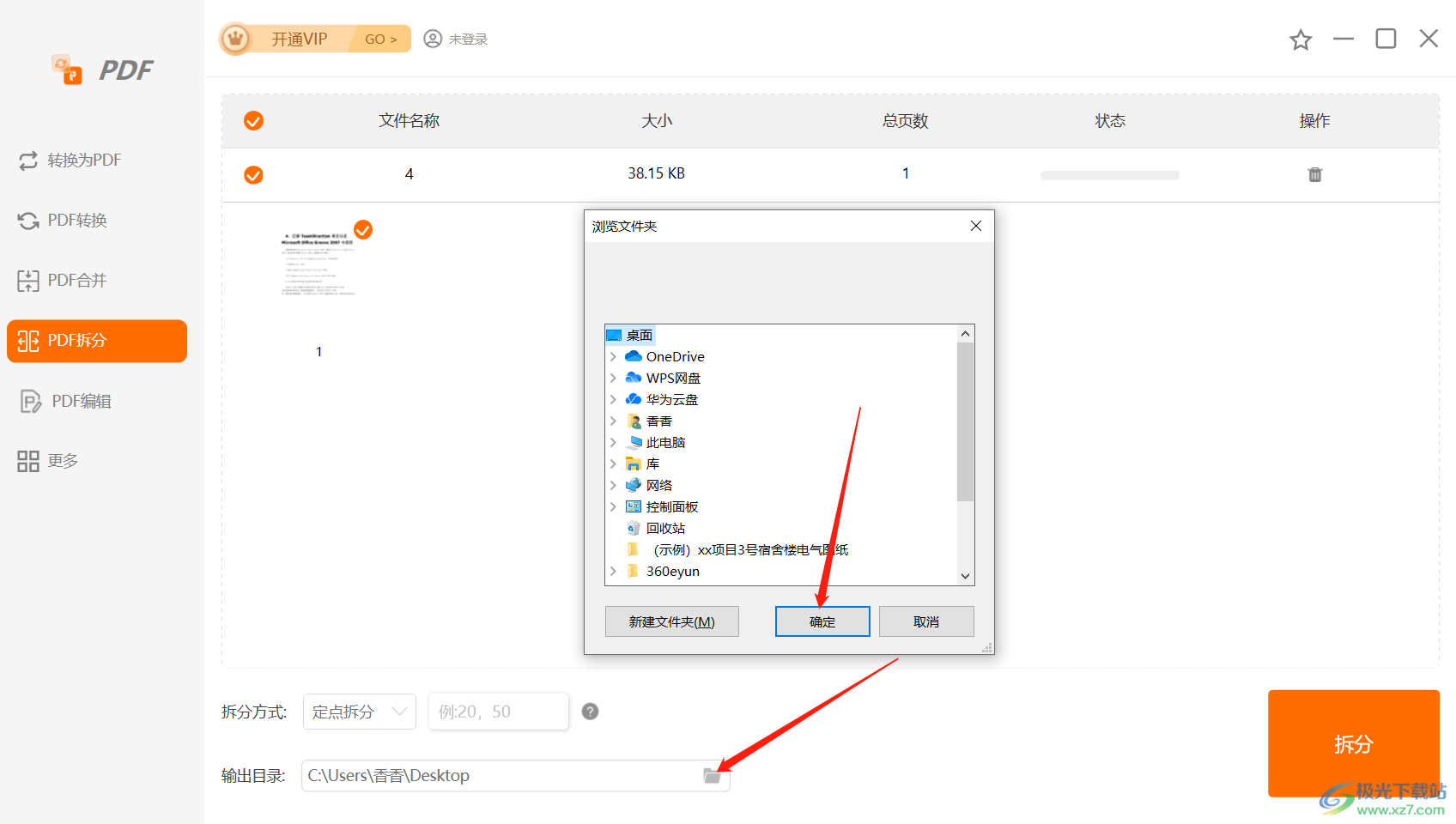Click 新建文件夹(M) button
The image size is (1456, 824).
(x=672, y=621)
